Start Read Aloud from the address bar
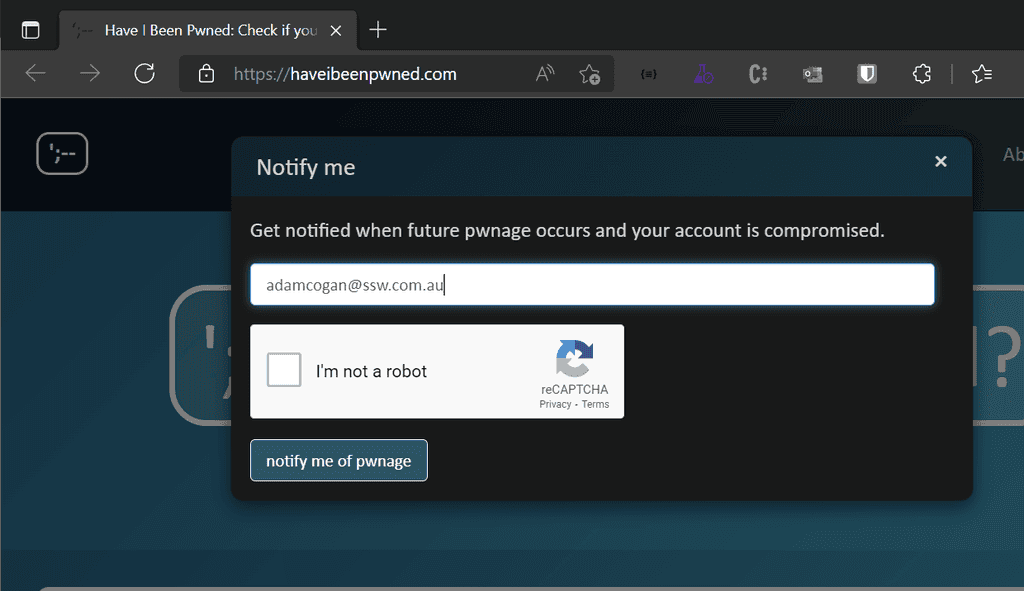Screen dimensions: 1024x591 coord(544,73)
